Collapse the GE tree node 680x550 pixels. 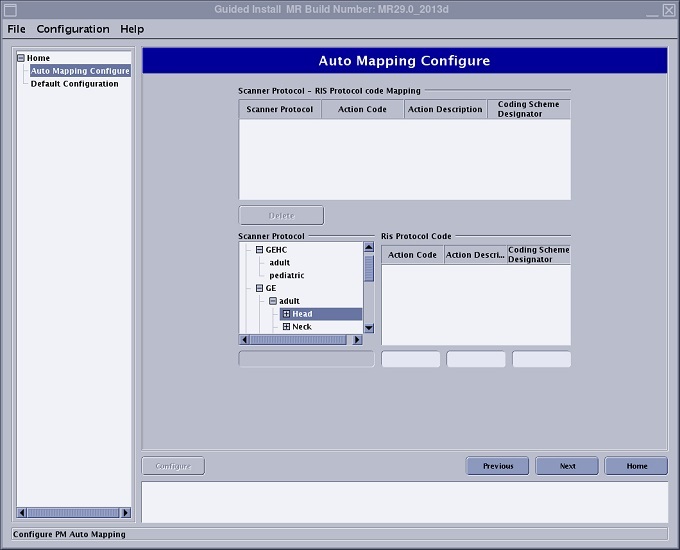coord(259,288)
